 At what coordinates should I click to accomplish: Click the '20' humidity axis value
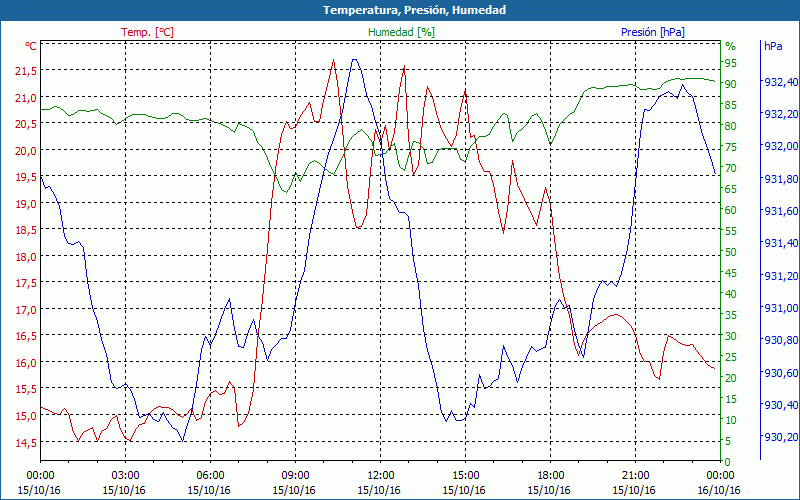pos(731,378)
